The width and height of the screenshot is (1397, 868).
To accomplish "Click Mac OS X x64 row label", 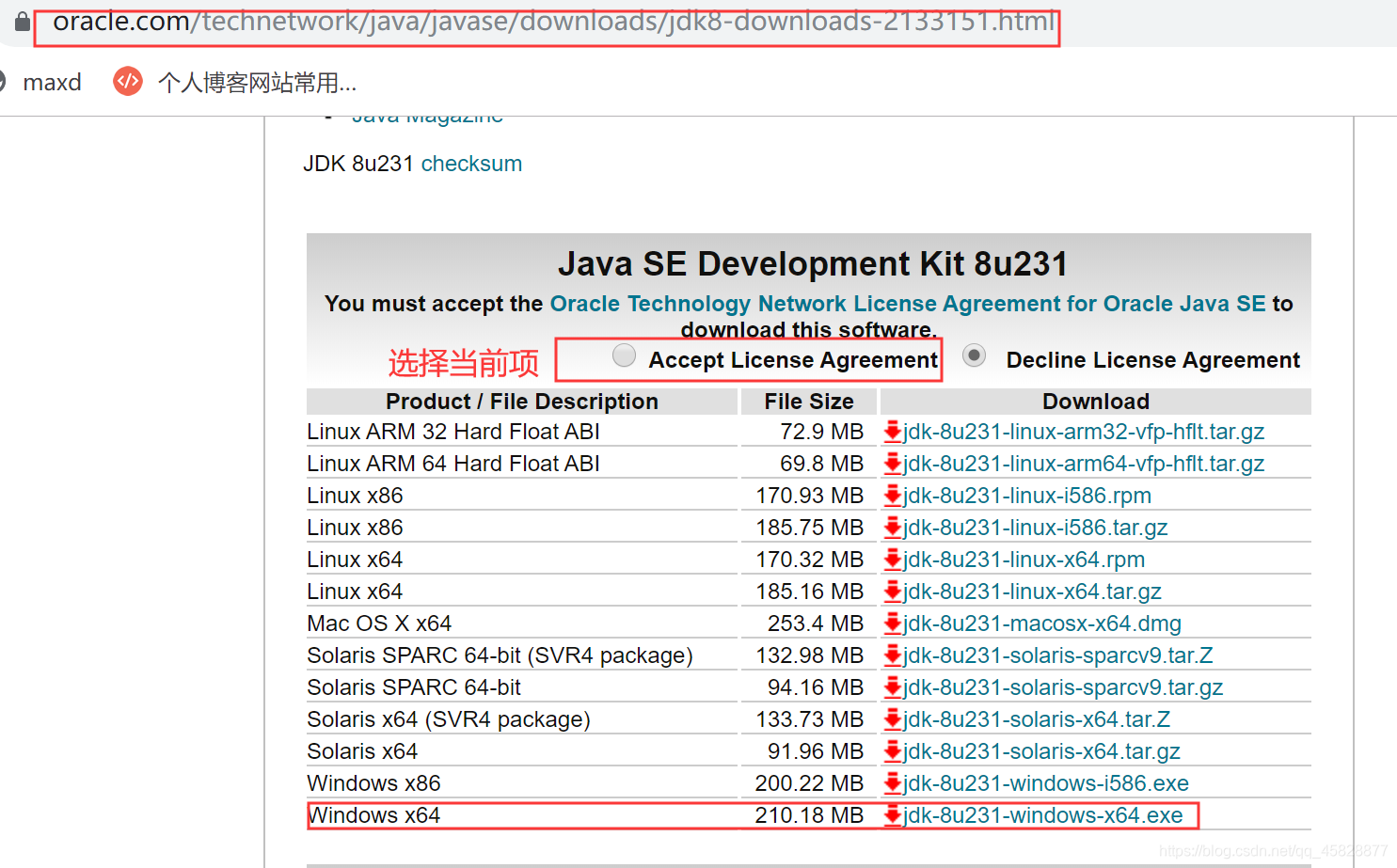I will click(x=379, y=623).
